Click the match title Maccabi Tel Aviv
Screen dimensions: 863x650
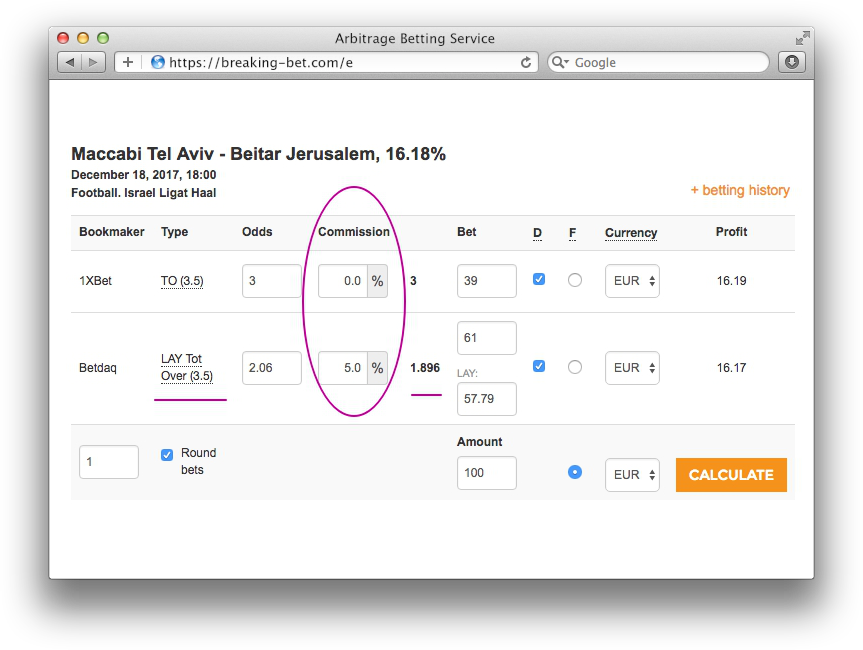258,154
